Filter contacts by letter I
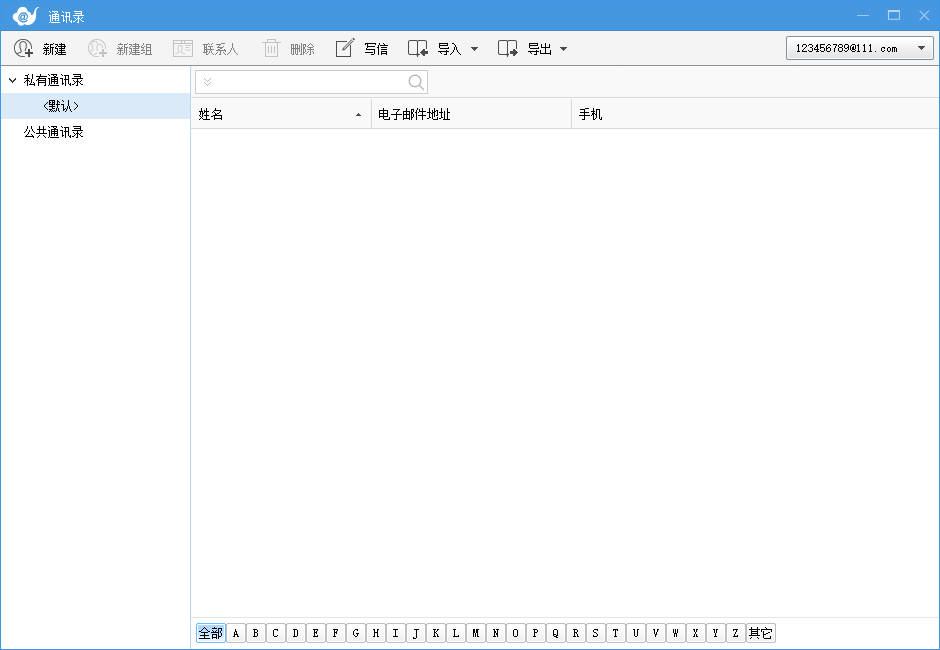 coord(396,633)
